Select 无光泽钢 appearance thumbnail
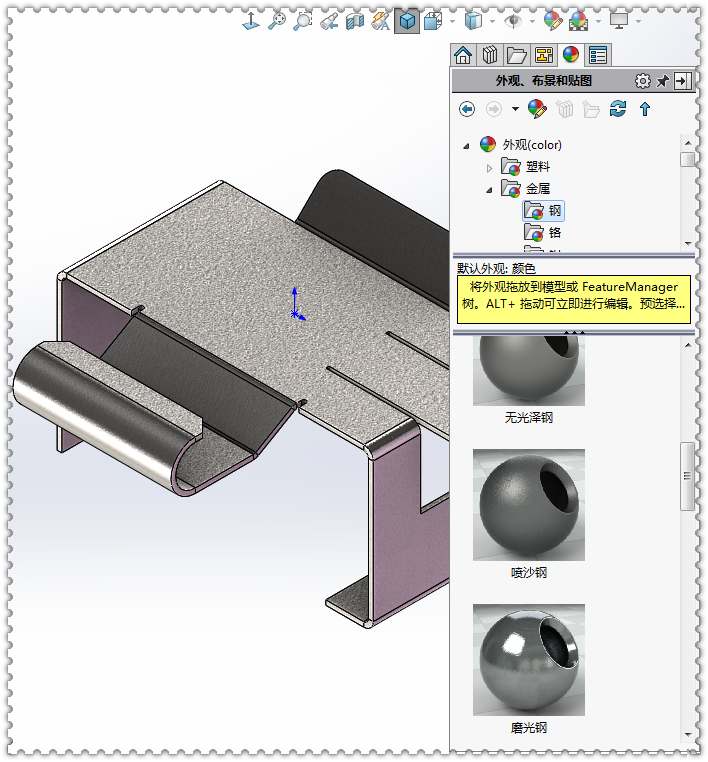 (x=529, y=370)
